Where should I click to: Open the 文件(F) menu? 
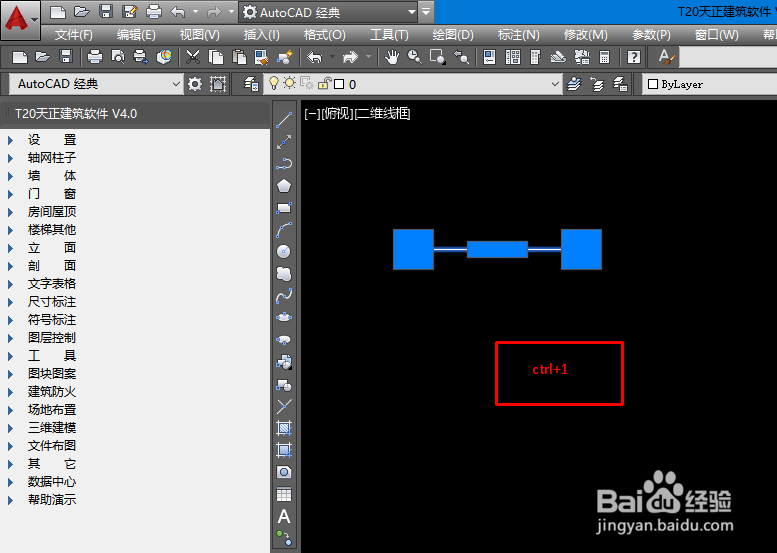point(74,35)
